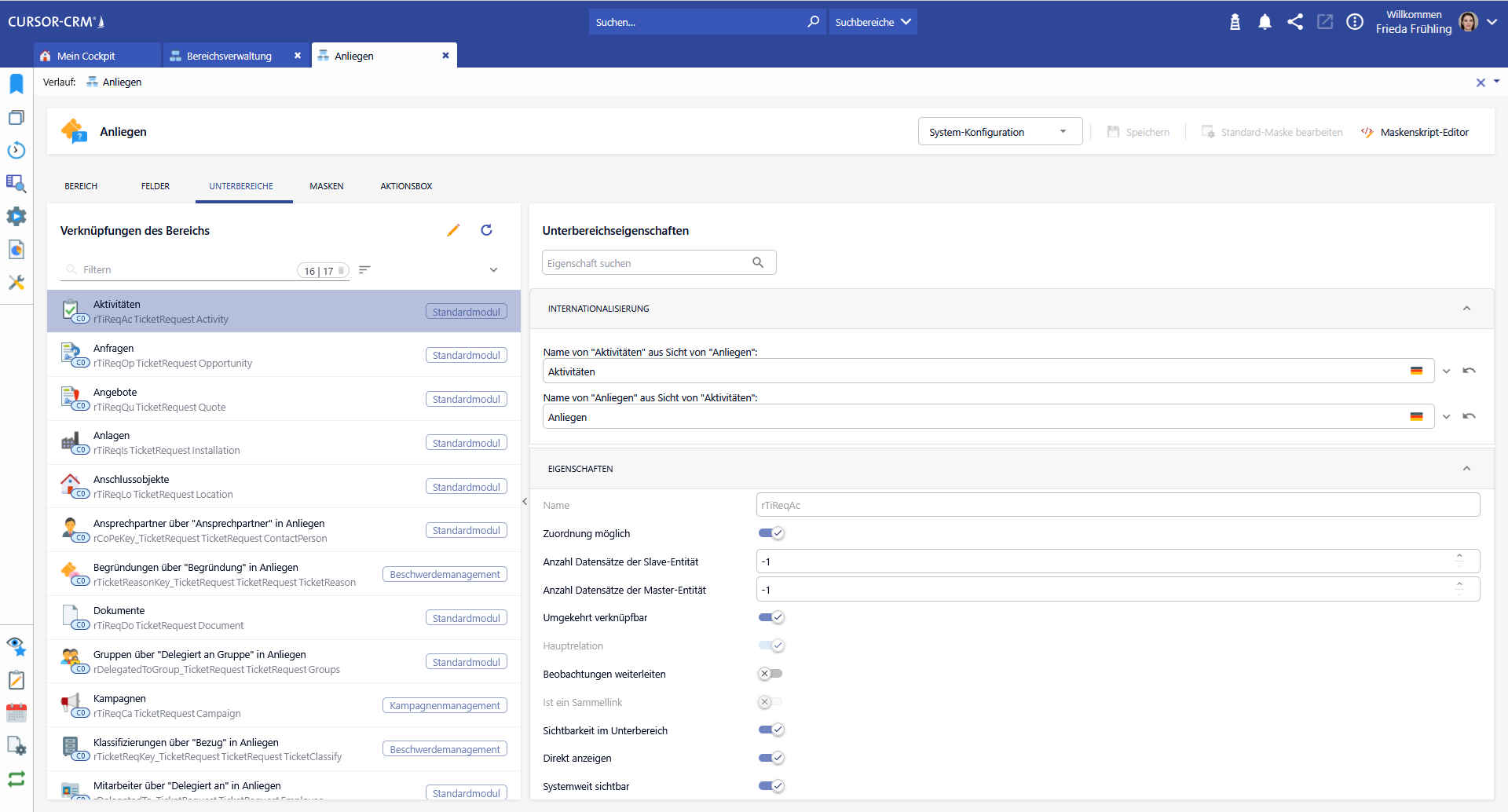
Task: Switch to the Masken tab
Action: (x=327, y=186)
